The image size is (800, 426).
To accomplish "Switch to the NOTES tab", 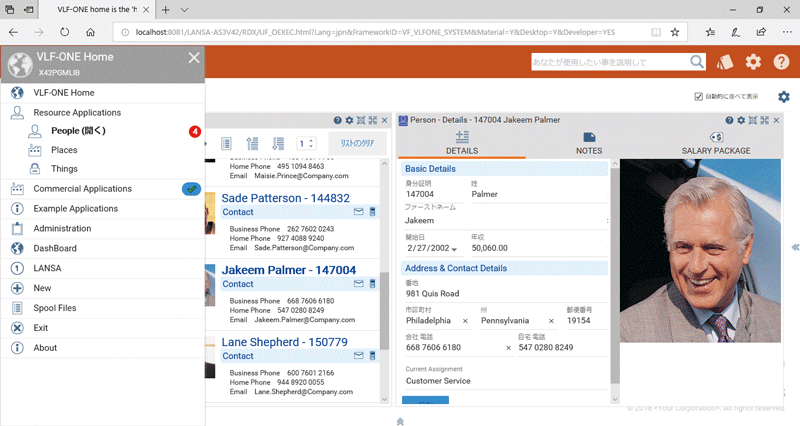I will coord(589,142).
